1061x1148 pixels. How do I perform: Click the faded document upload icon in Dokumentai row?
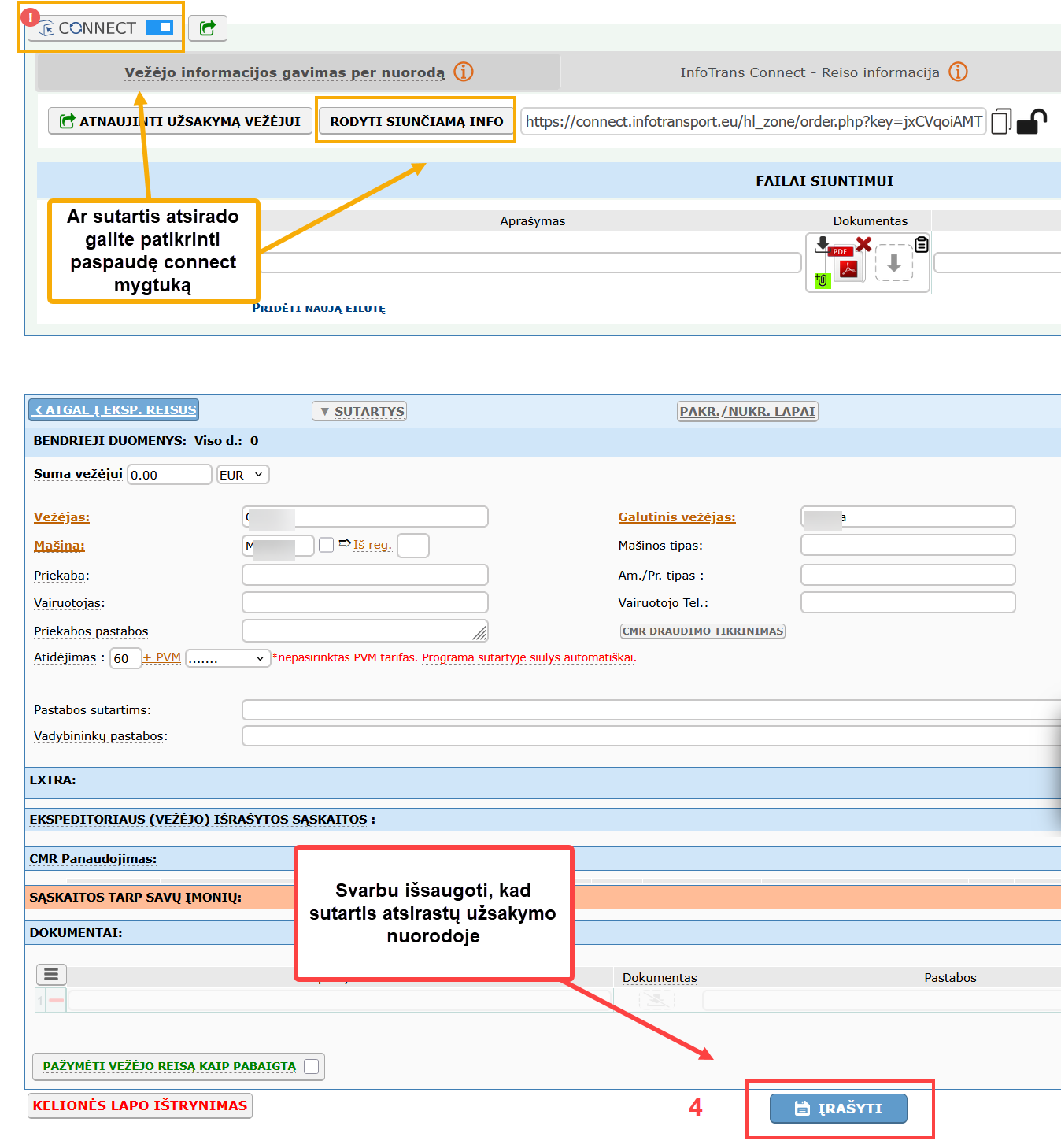pyautogui.click(x=656, y=1000)
